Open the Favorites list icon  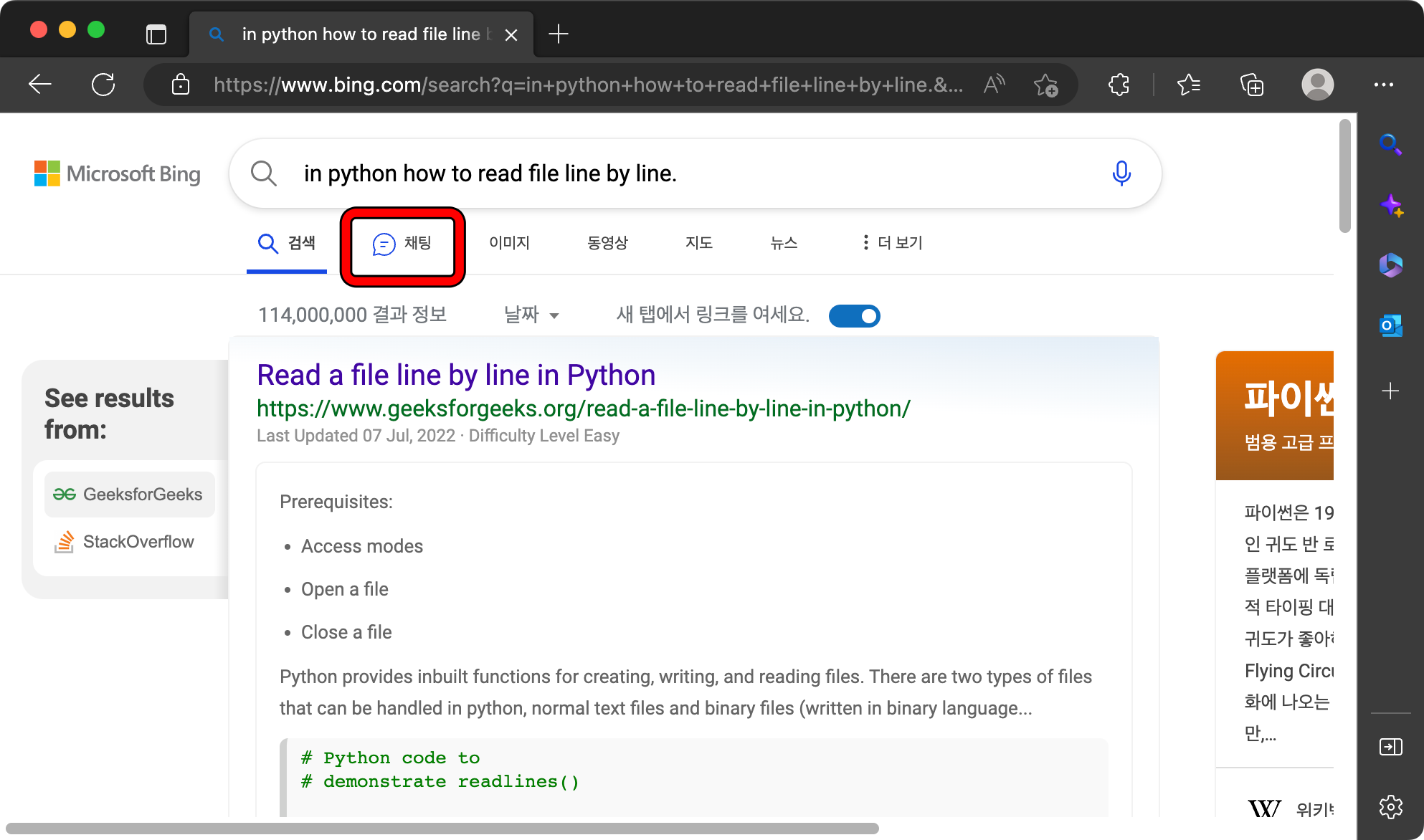pos(1188,85)
